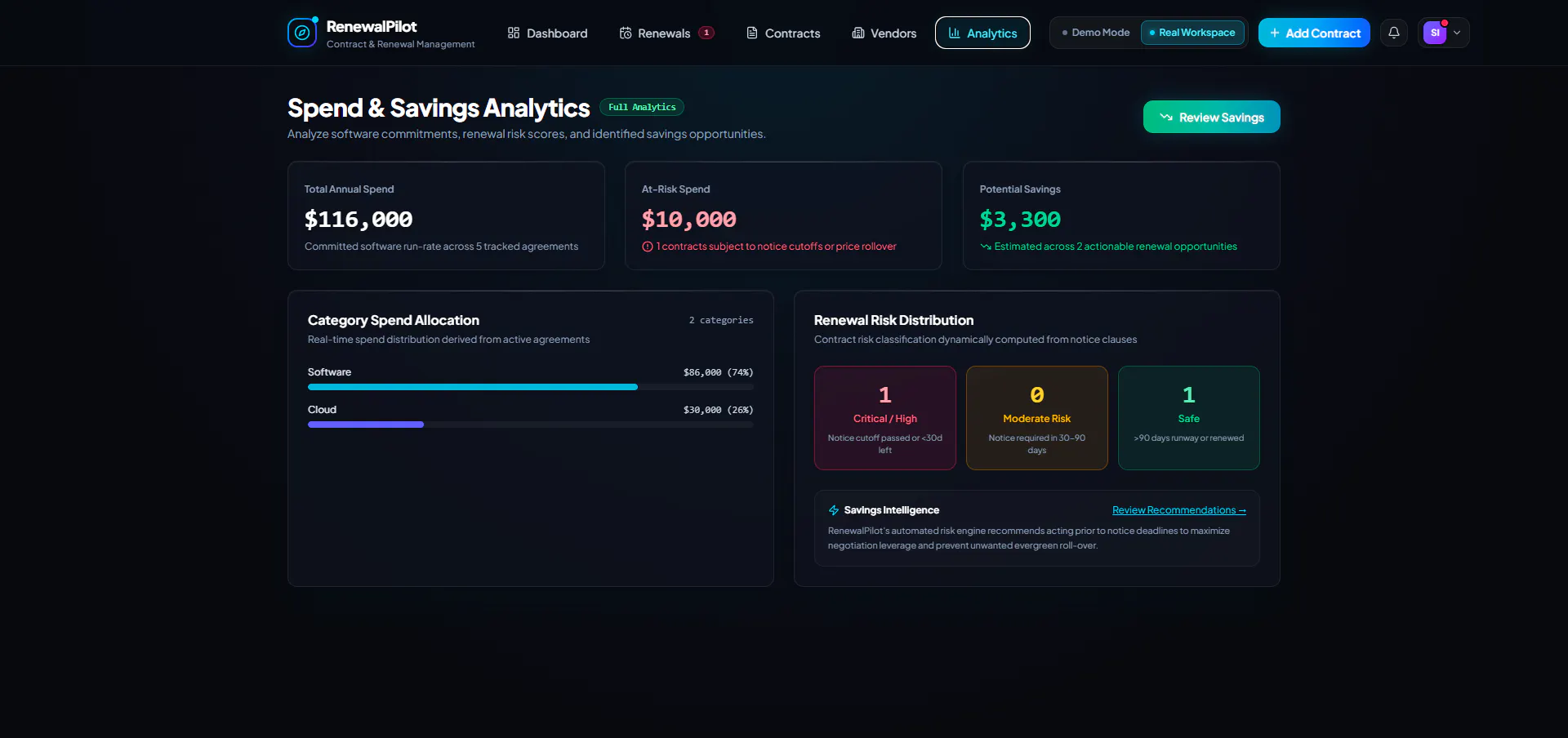1568x738 pixels.
Task: Click the Cloud spend progress bar
Action: point(530,425)
